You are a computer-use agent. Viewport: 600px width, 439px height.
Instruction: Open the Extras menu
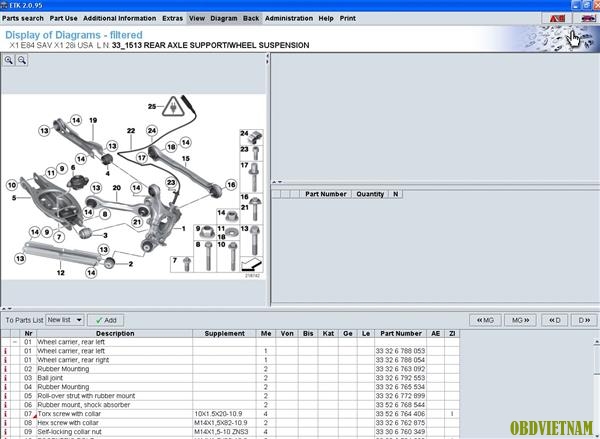tap(173, 18)
